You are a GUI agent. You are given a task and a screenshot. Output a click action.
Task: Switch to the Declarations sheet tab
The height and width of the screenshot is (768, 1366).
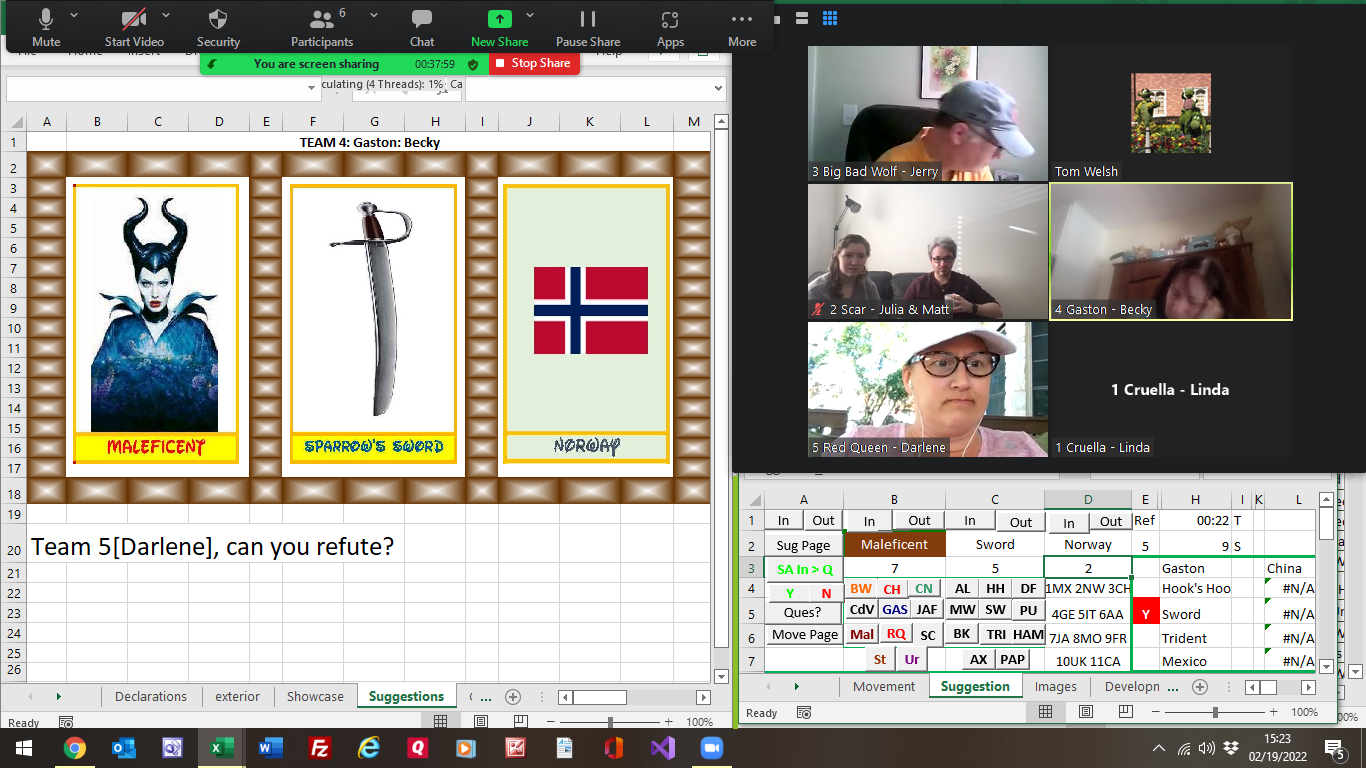[x=150, y=696]
